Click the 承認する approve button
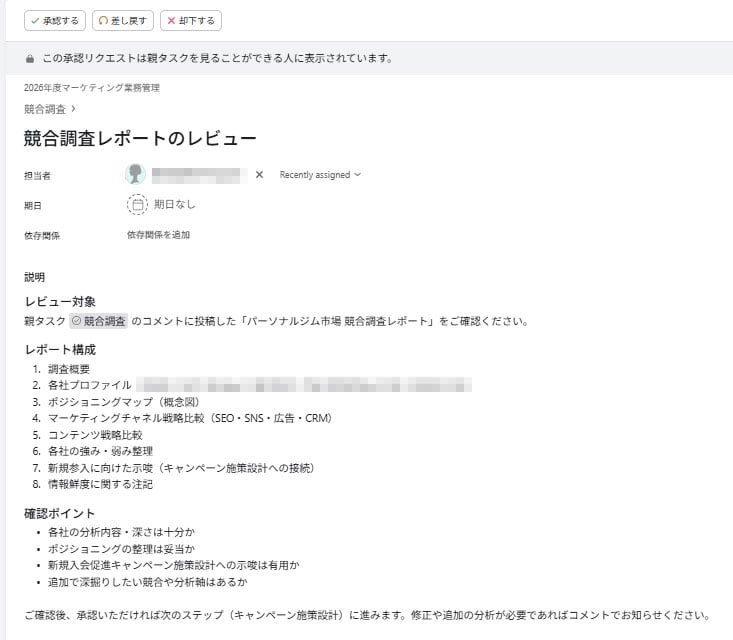733x640 pixels. 54,20
